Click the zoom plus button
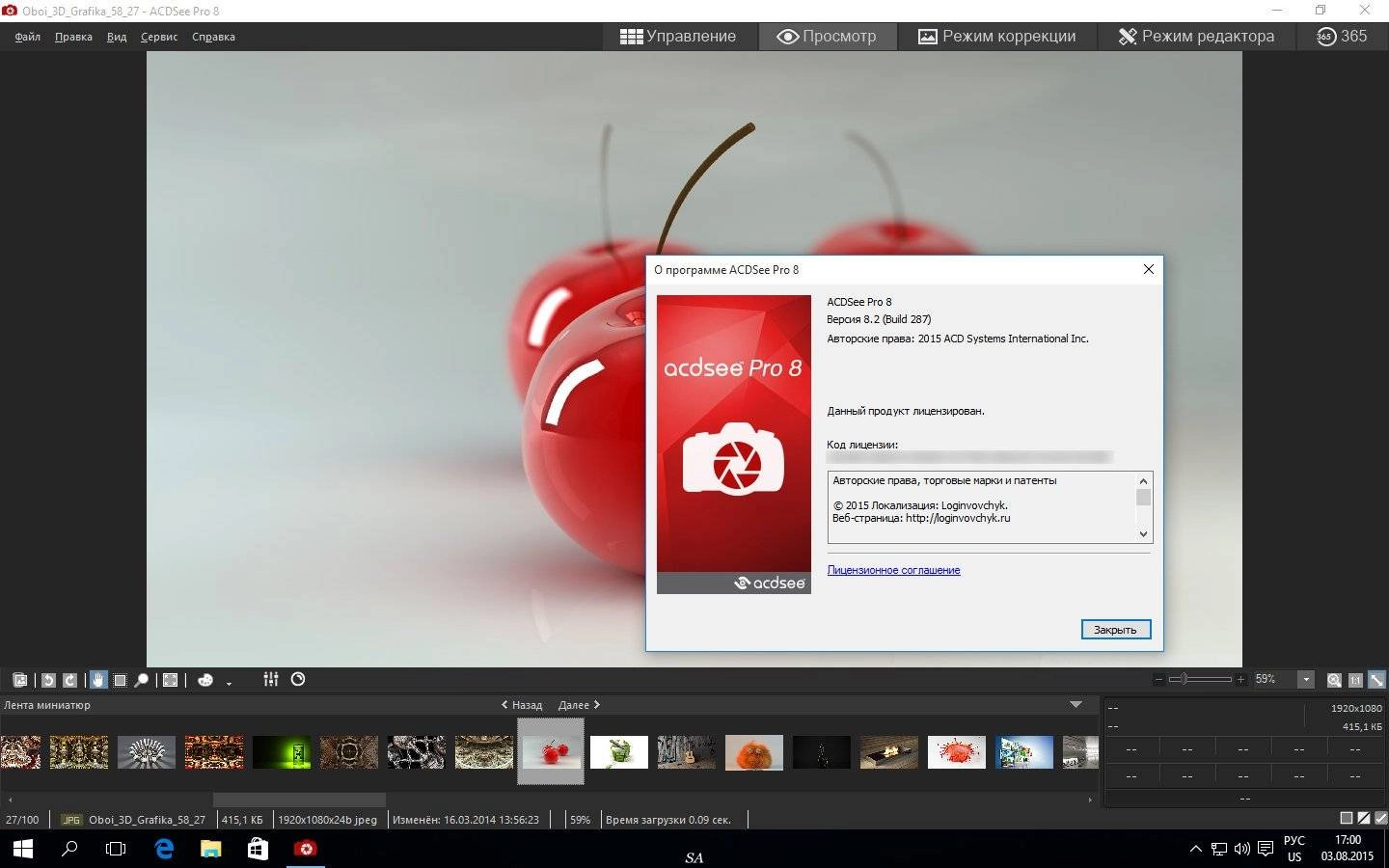This screenshot has height=868, width=1389. [x=1241, y=680]
